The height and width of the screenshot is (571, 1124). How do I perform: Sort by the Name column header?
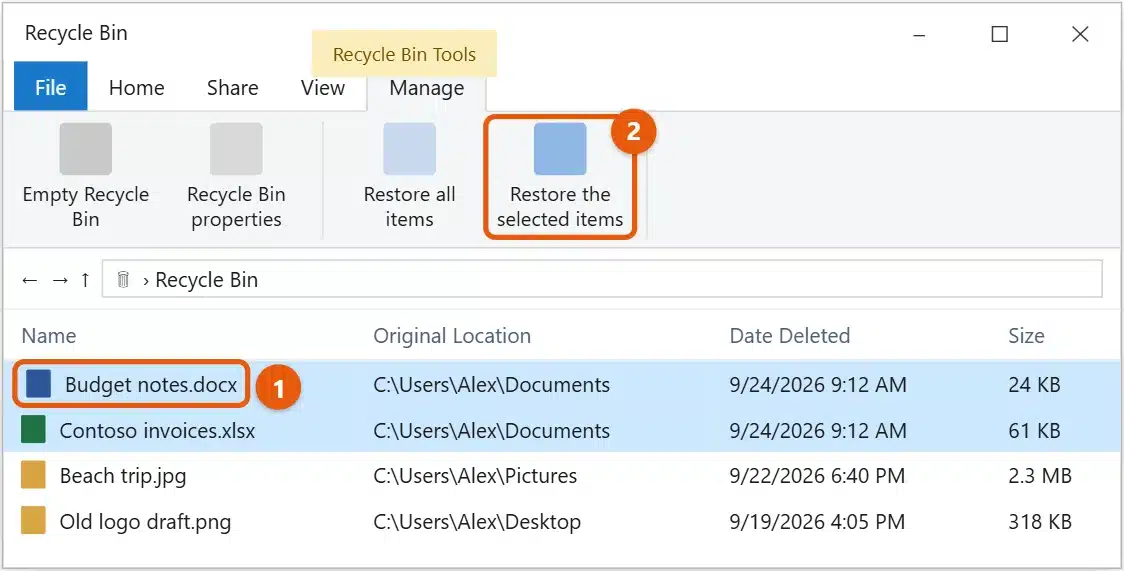pos(49,335)
